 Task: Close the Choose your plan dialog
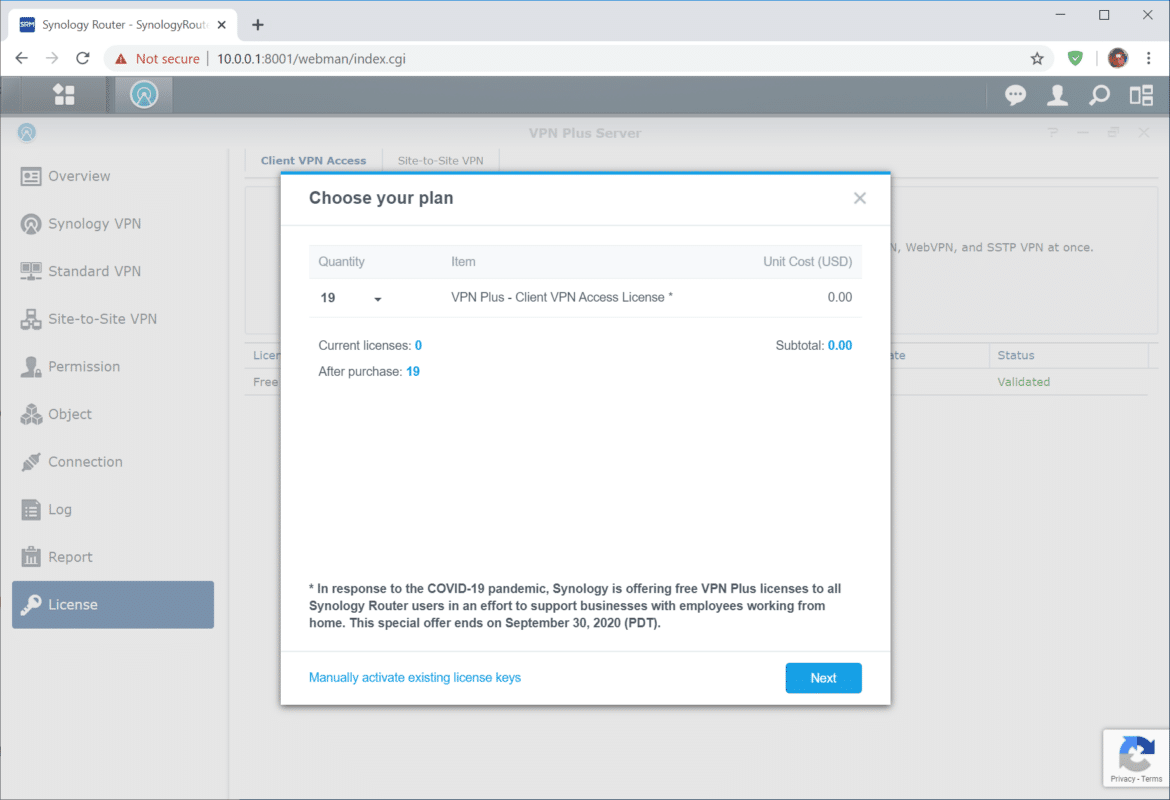(860, 198)
